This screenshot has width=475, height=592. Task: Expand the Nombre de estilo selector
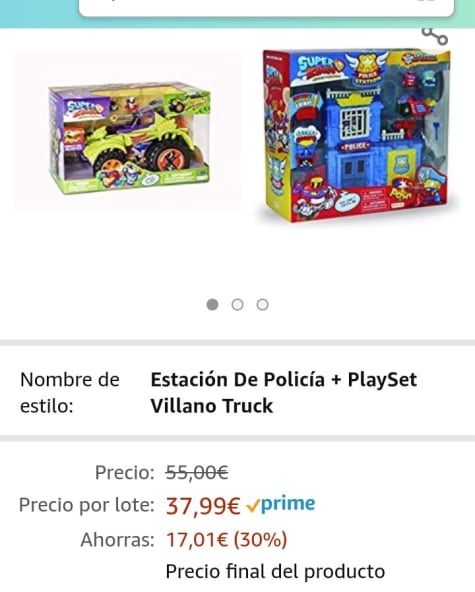pos(238,393)
